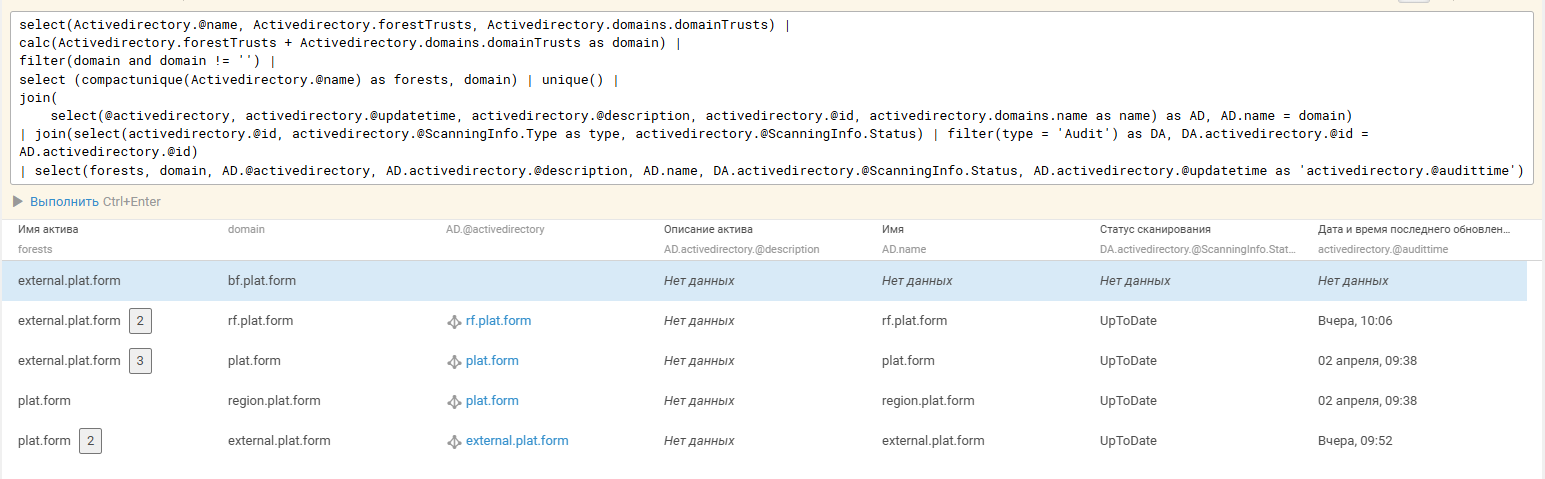Sort by Описание актива column header

click(x=708, y=229)
